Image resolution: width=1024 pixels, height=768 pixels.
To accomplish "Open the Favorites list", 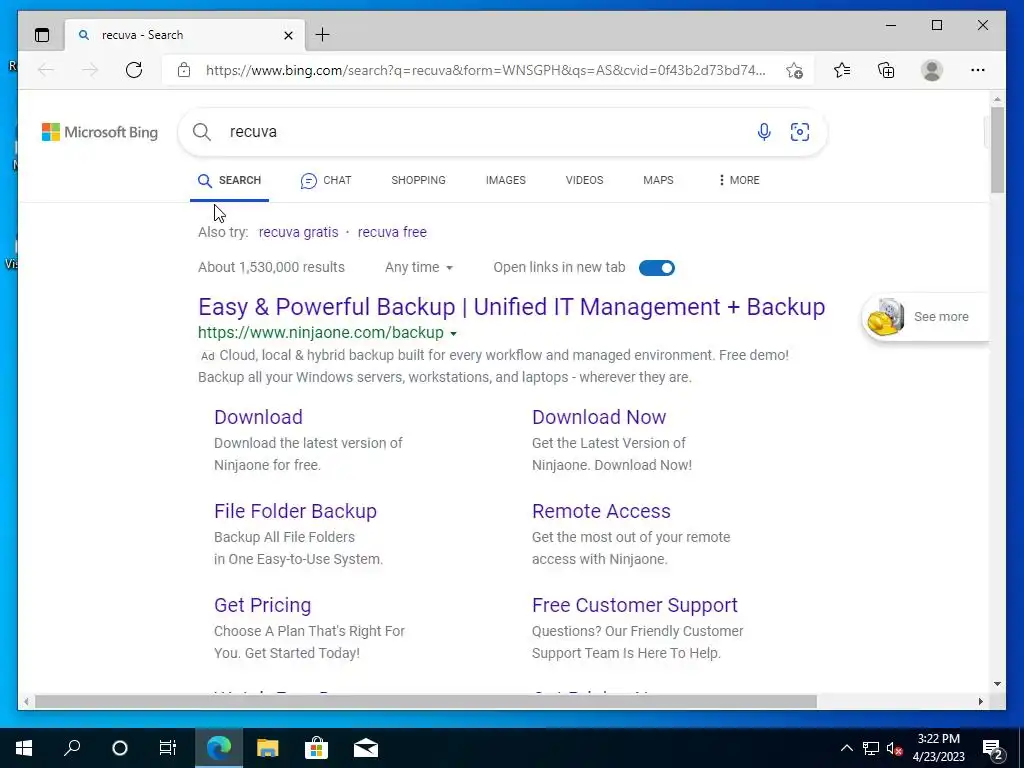I will click(842, 70).
